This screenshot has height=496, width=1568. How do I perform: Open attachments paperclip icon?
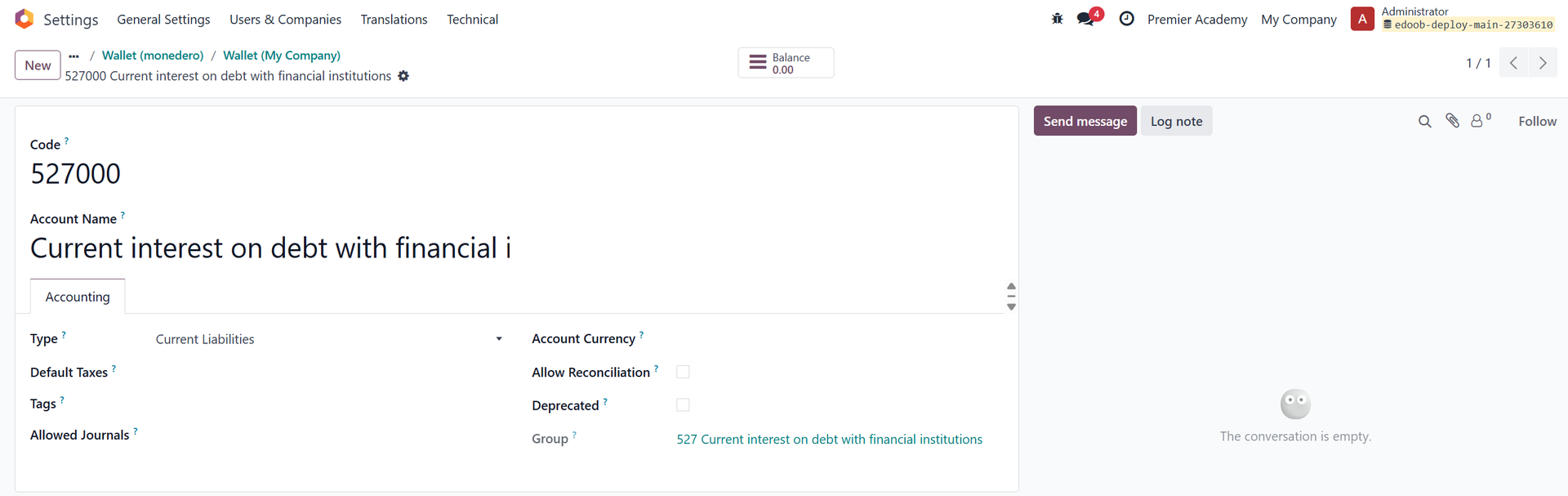coord(1452,121)
